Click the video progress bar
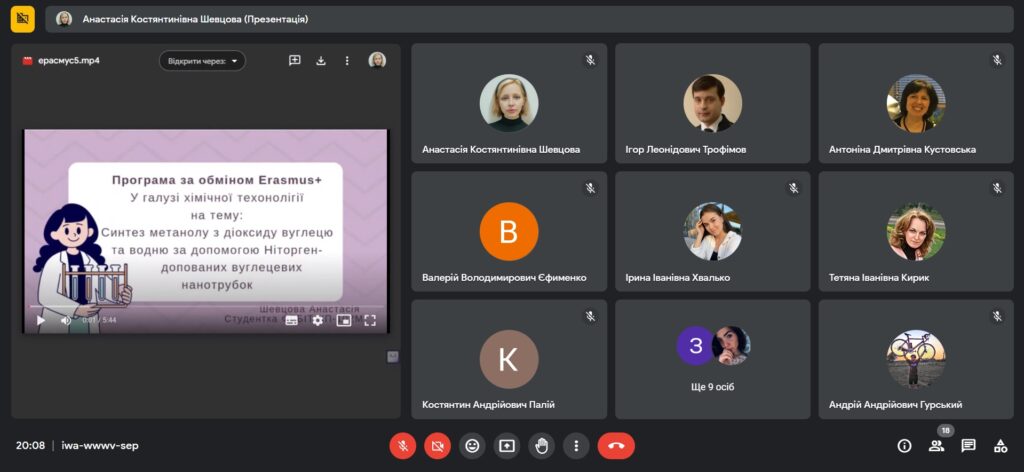1024x472 pixels. pyautogui.click(x=200, y=307)
